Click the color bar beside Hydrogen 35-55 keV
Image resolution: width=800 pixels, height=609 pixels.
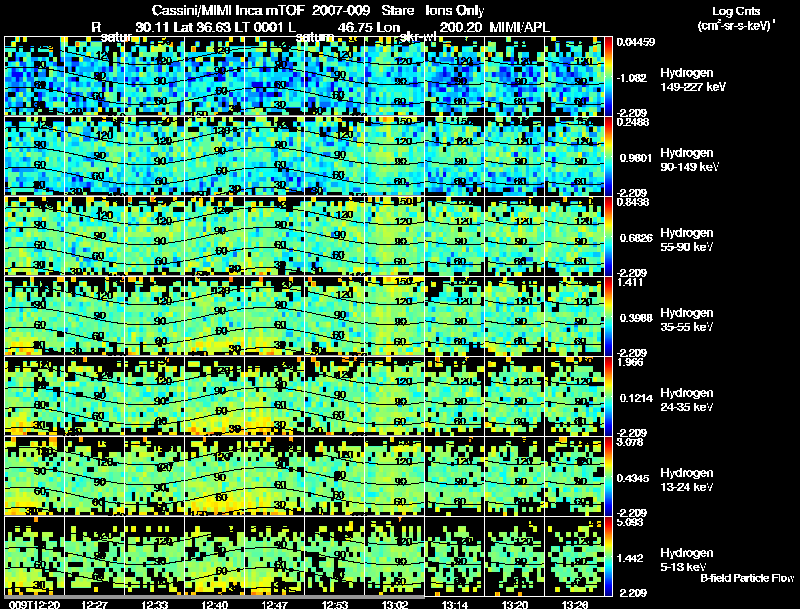point(608,316)
